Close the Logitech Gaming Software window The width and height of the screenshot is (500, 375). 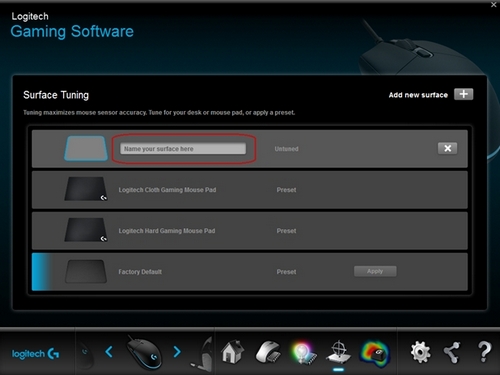(494, 5)
